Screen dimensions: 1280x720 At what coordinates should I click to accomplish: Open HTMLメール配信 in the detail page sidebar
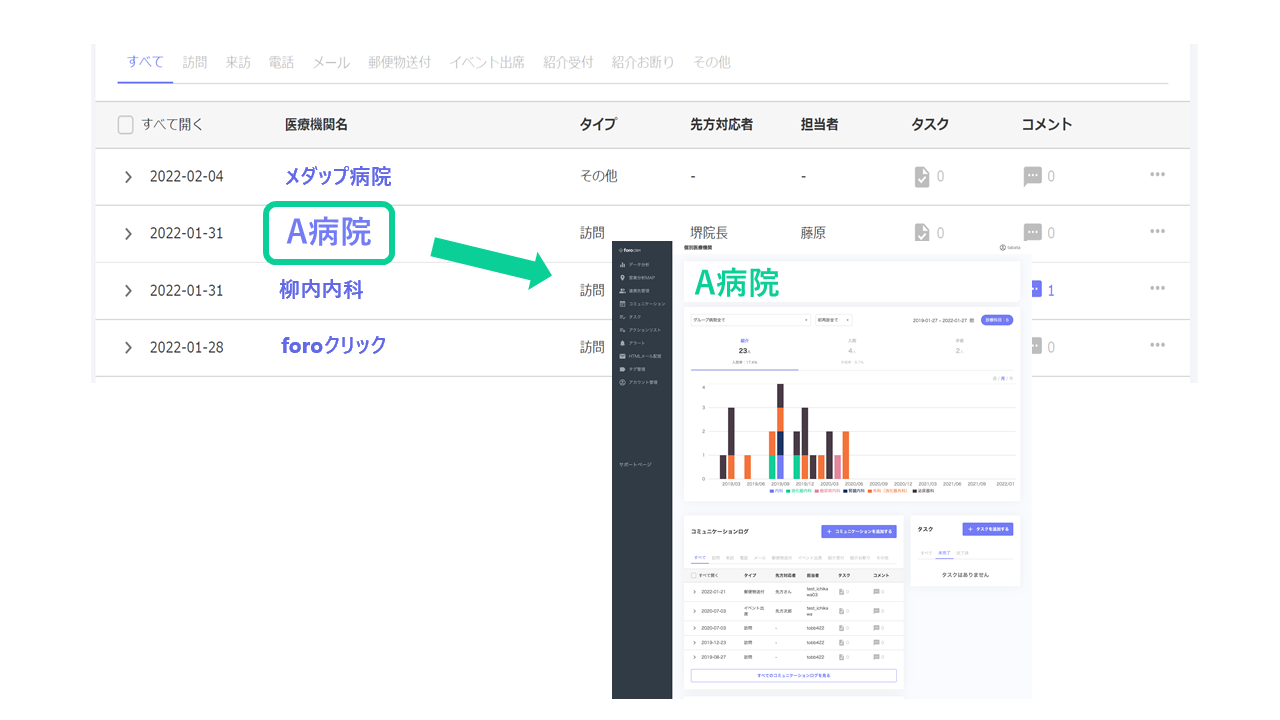click(641, 356)
